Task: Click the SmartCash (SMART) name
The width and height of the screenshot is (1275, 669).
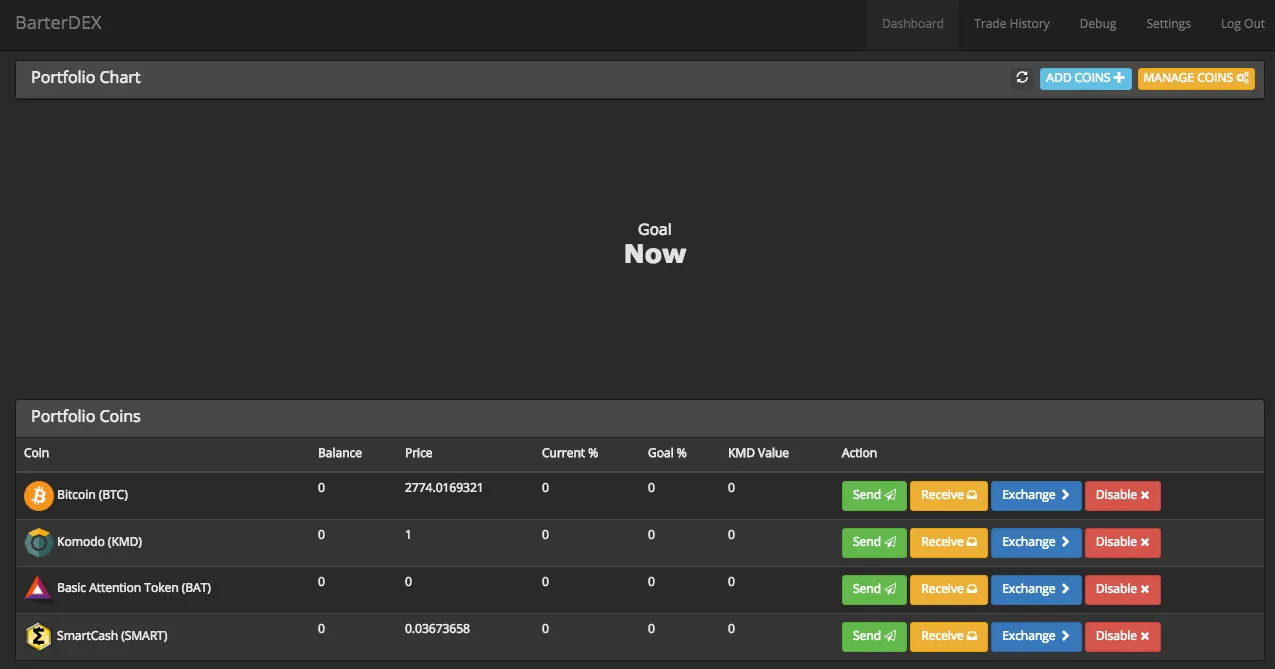Action: click(112, 636)
